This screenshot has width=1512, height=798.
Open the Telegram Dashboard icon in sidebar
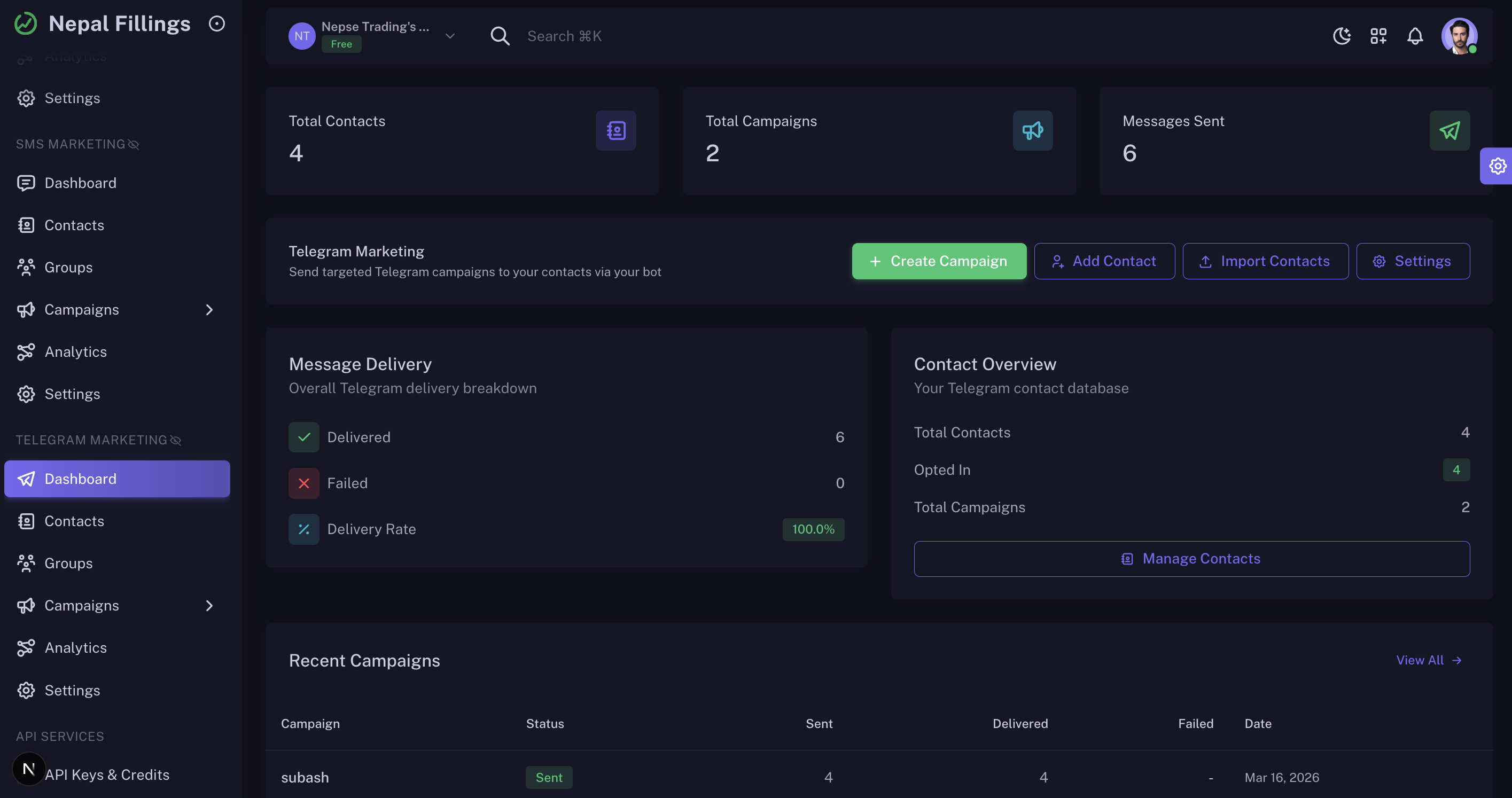(26, 479)
